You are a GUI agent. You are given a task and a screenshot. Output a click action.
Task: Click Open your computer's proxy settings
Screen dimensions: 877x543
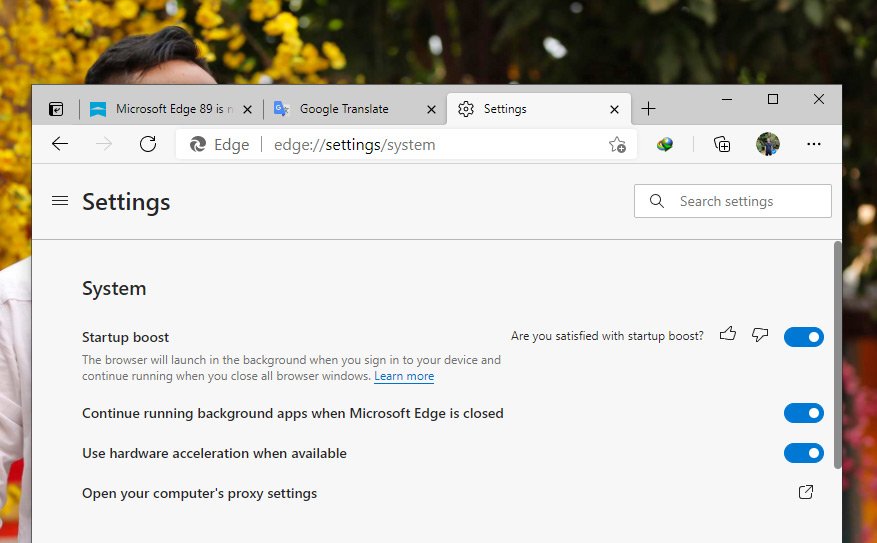pos(200,493)
